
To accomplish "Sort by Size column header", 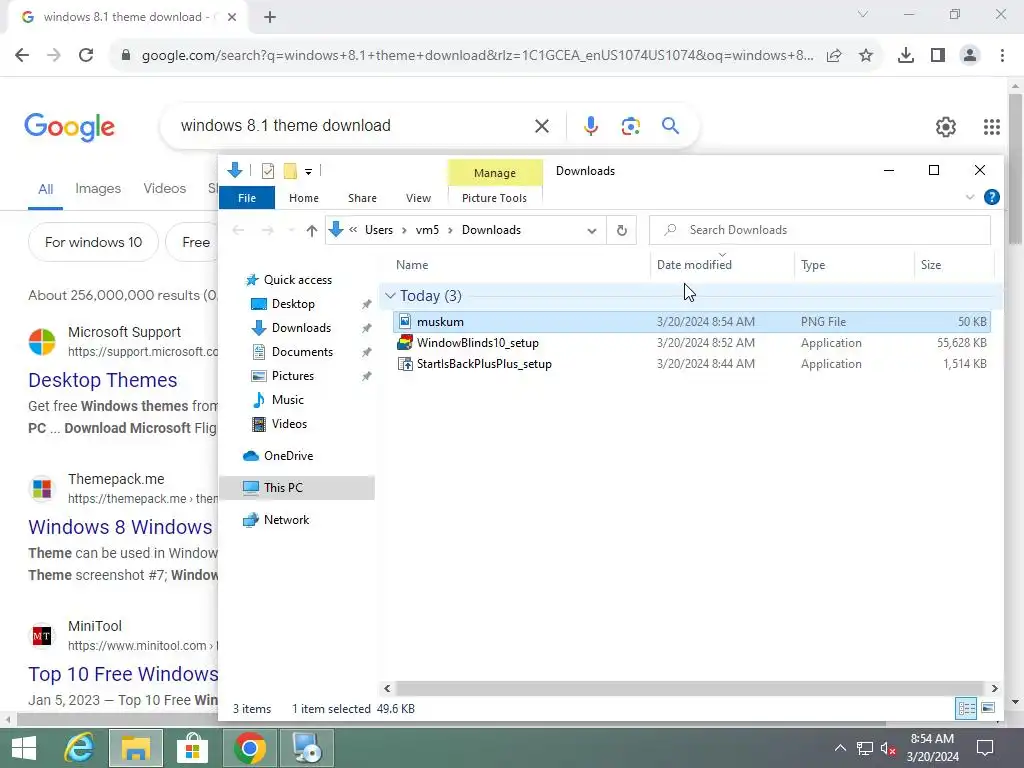I will click(931, 264).
